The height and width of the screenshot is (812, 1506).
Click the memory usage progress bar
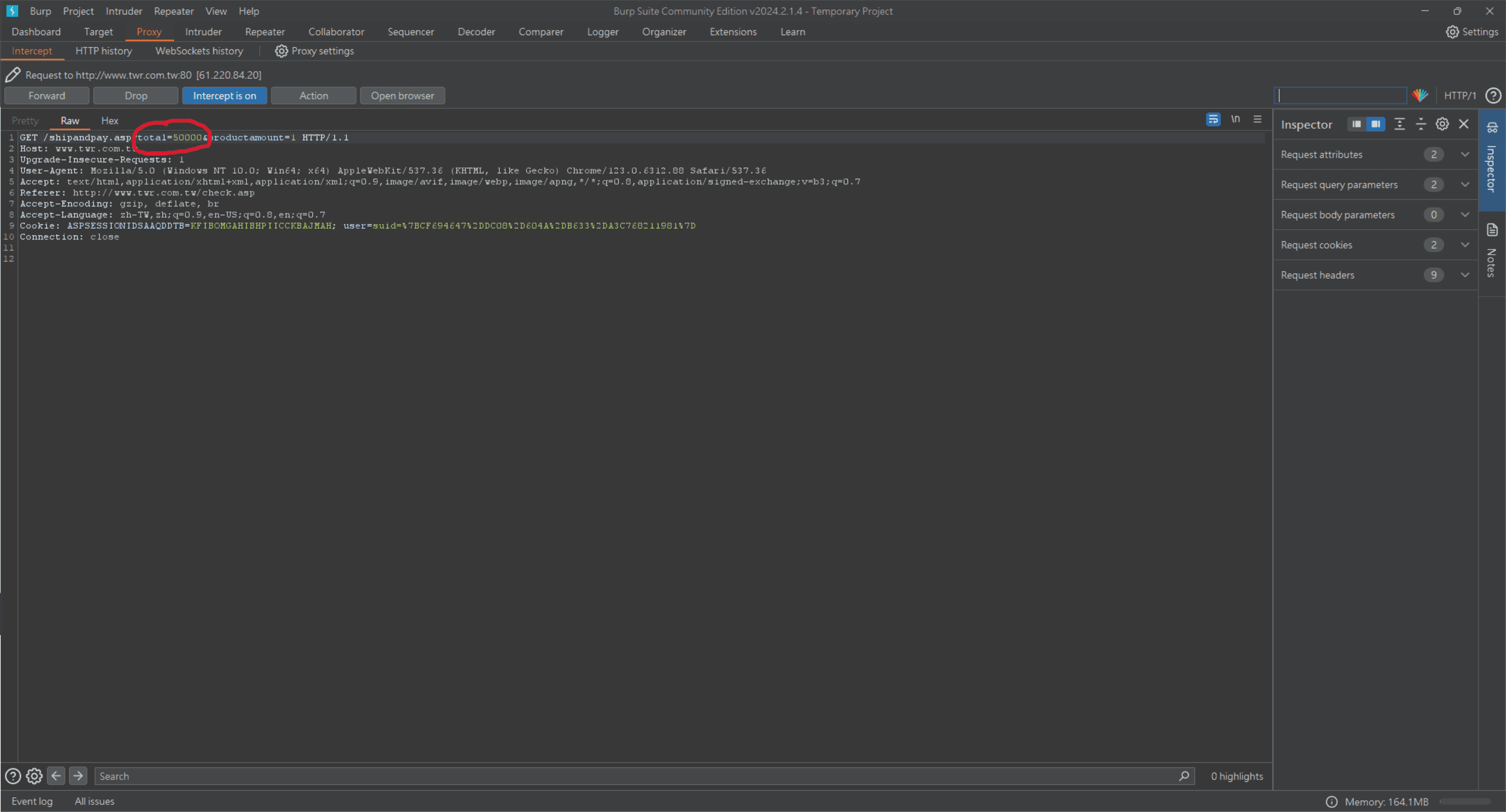[x=1465, y=801]
